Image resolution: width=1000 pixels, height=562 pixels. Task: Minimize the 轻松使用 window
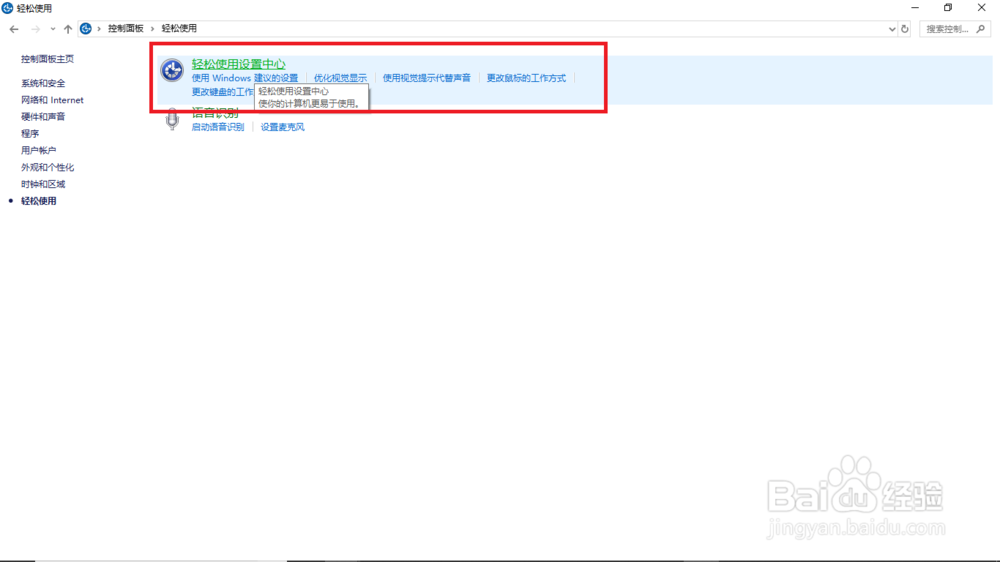915,8
